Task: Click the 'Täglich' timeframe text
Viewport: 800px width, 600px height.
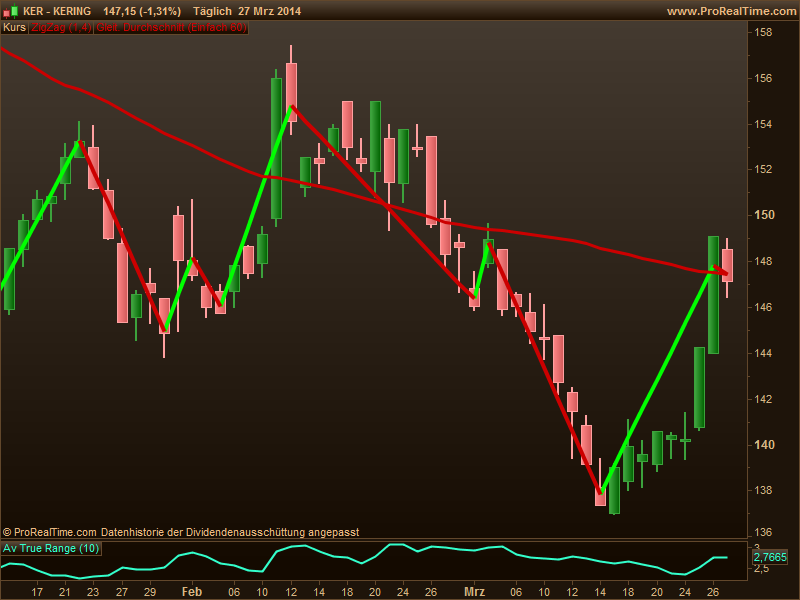Action: pyautogui.click(x=212, y=11)
